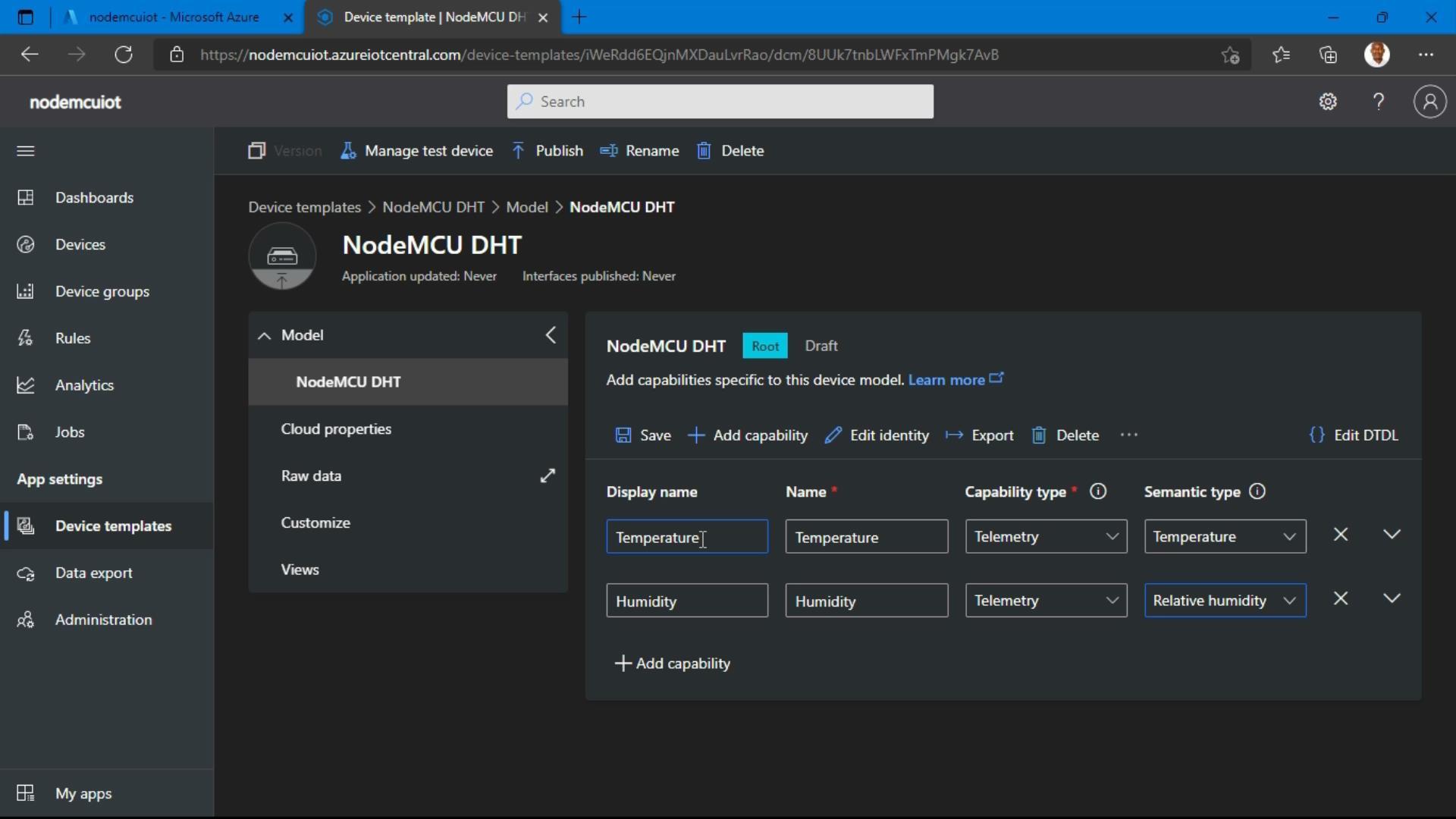Viewport: 1456px width, 819px height.
Task: Open NodeMCU DHT from the breadcrumb
Action: point(433,206)
